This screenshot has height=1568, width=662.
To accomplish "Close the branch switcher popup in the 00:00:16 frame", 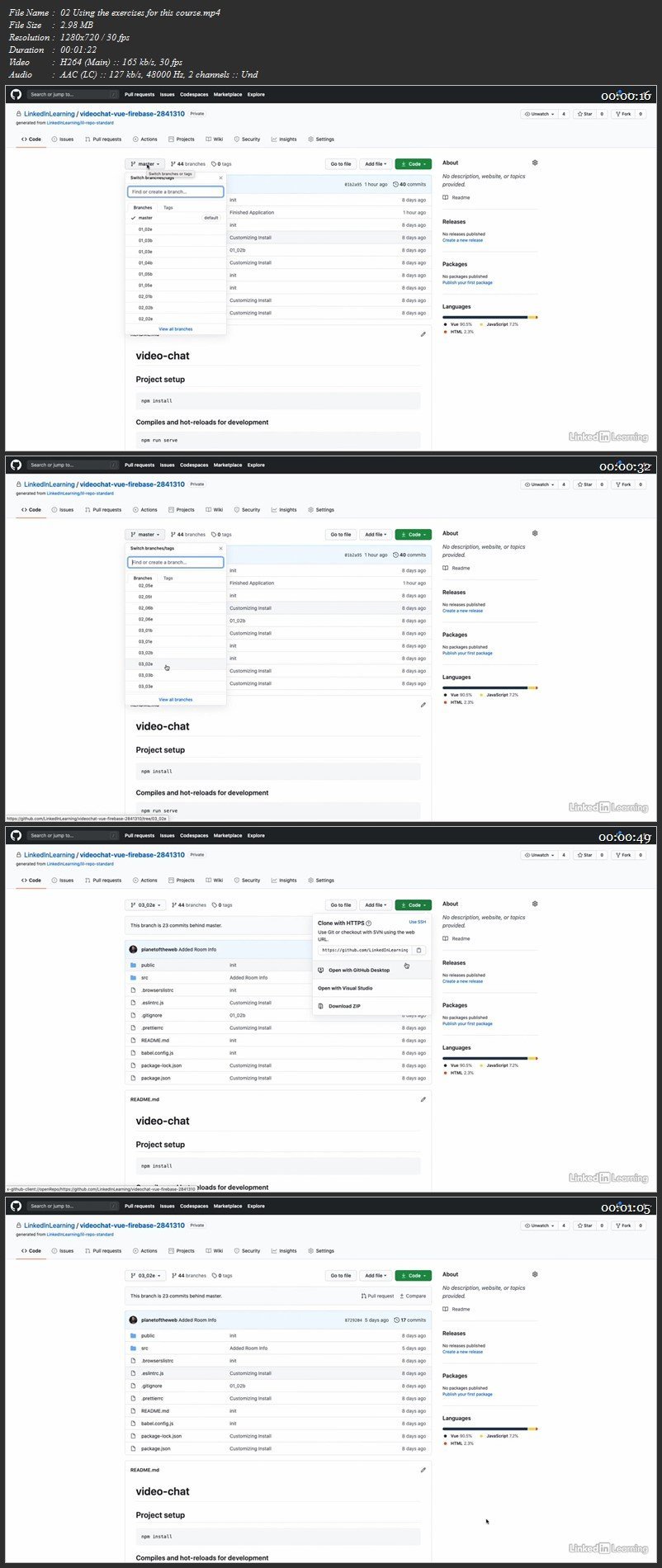I will click(220, 177).
